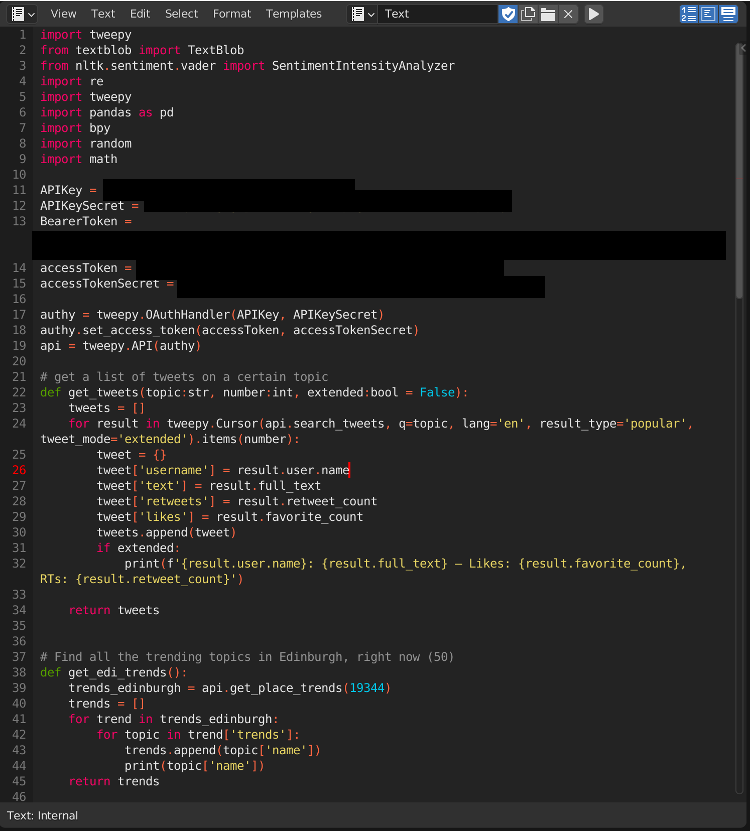Click the open file folder icon
Image resolution: width=750 pixels, height=832 pixels.
548,14
